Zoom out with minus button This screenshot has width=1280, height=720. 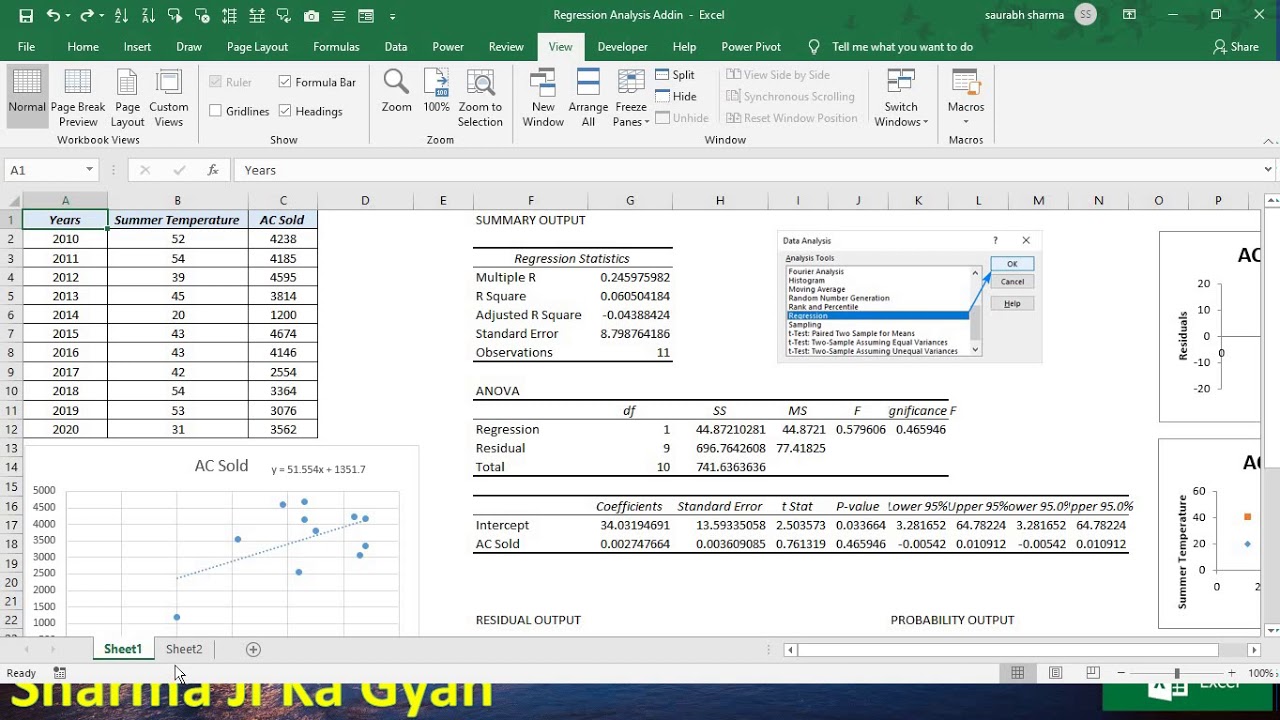click(1122, 673)
